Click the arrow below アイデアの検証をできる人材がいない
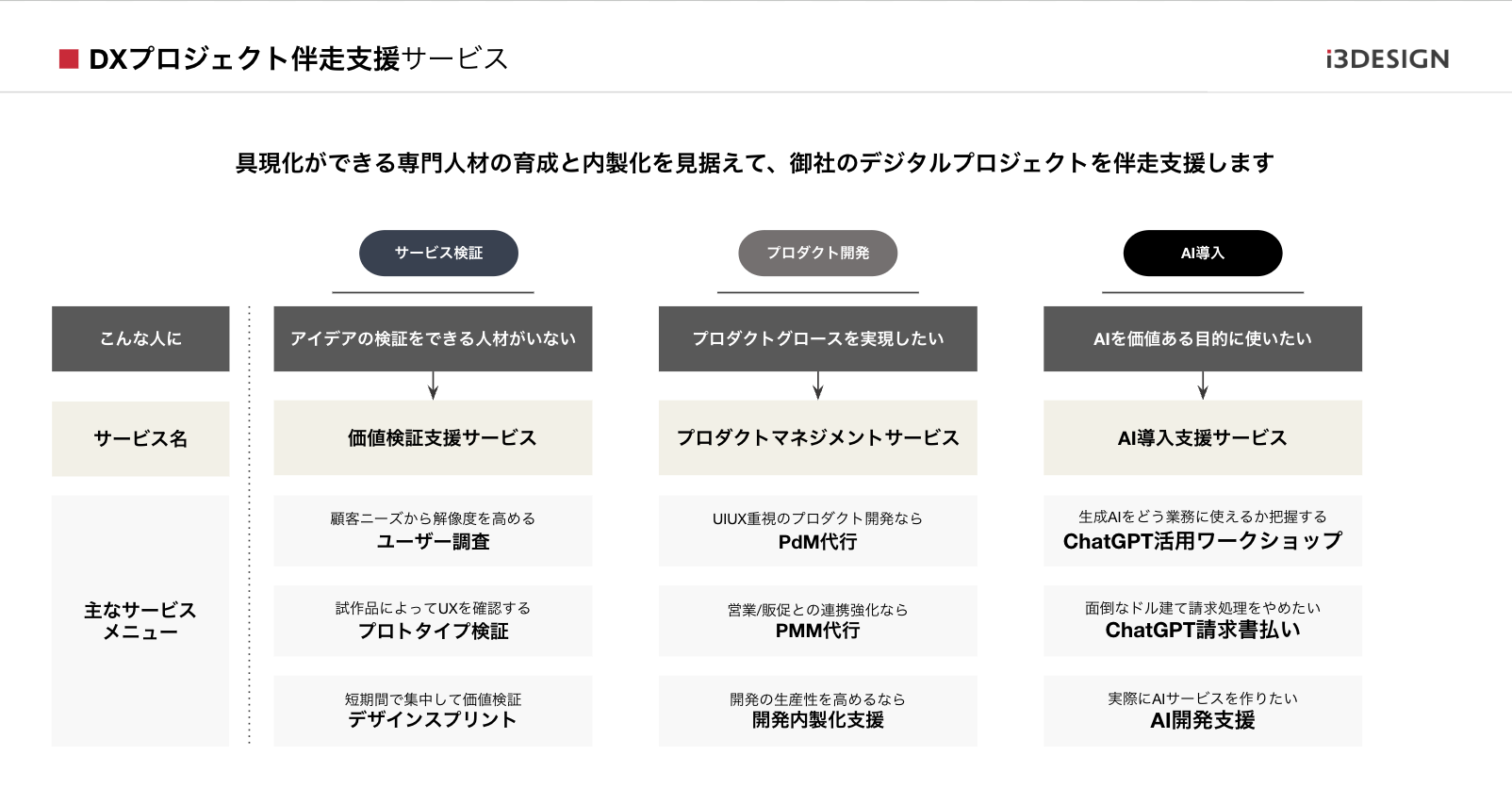This screenshot has width=1512, height=788. [x=433, y=386]
